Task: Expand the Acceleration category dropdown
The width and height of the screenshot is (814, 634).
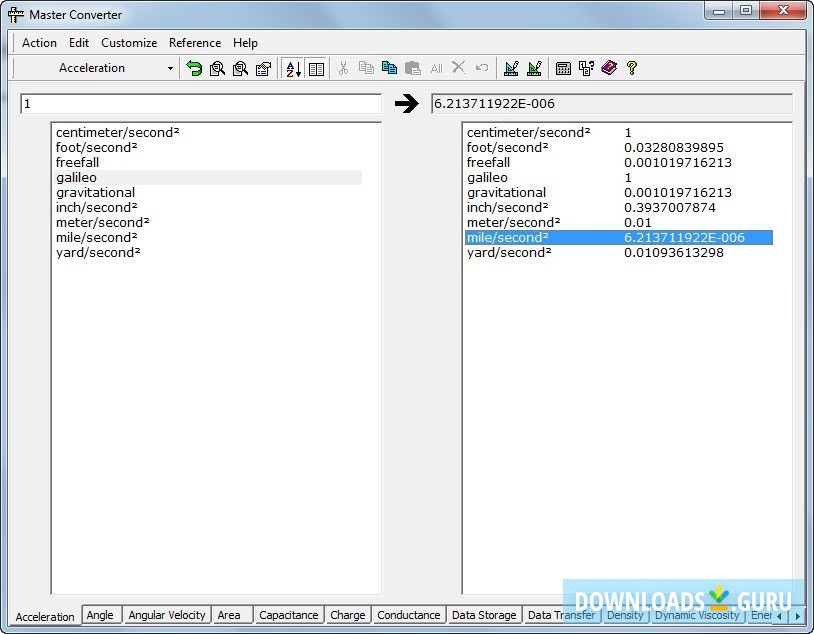Action: [x=170, y=68]
